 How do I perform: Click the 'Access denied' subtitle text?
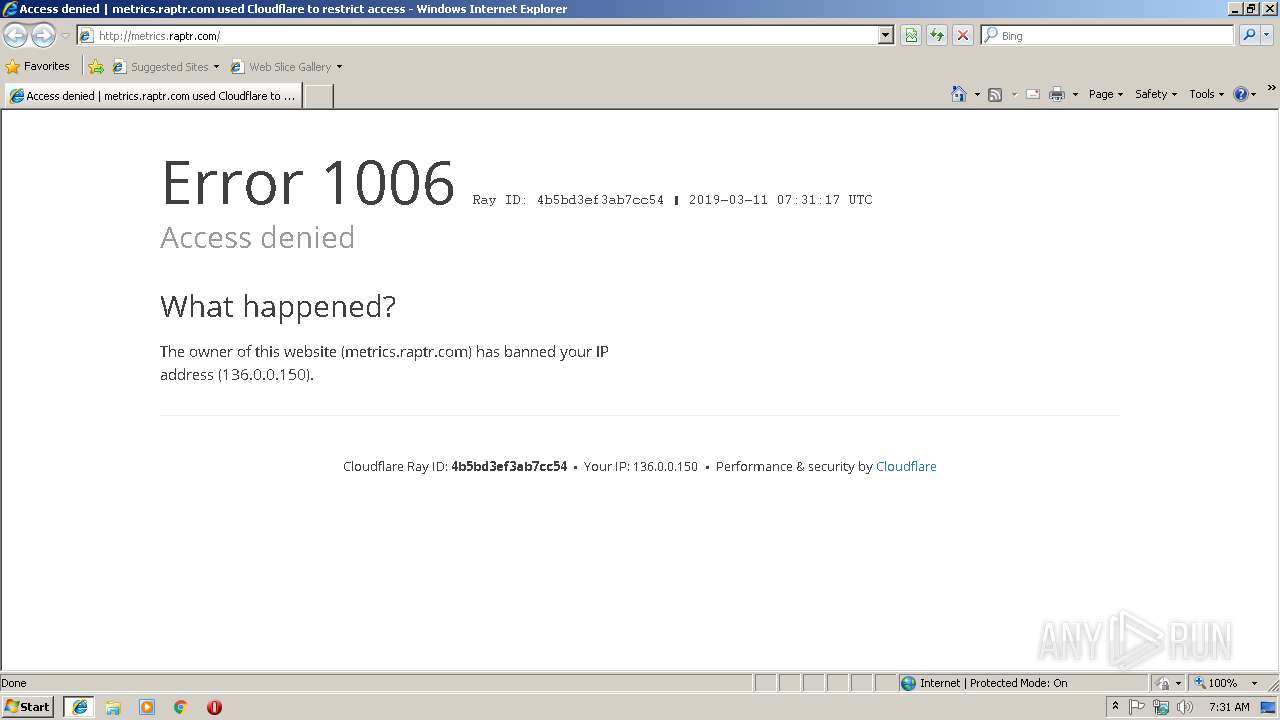pos(258,238)
